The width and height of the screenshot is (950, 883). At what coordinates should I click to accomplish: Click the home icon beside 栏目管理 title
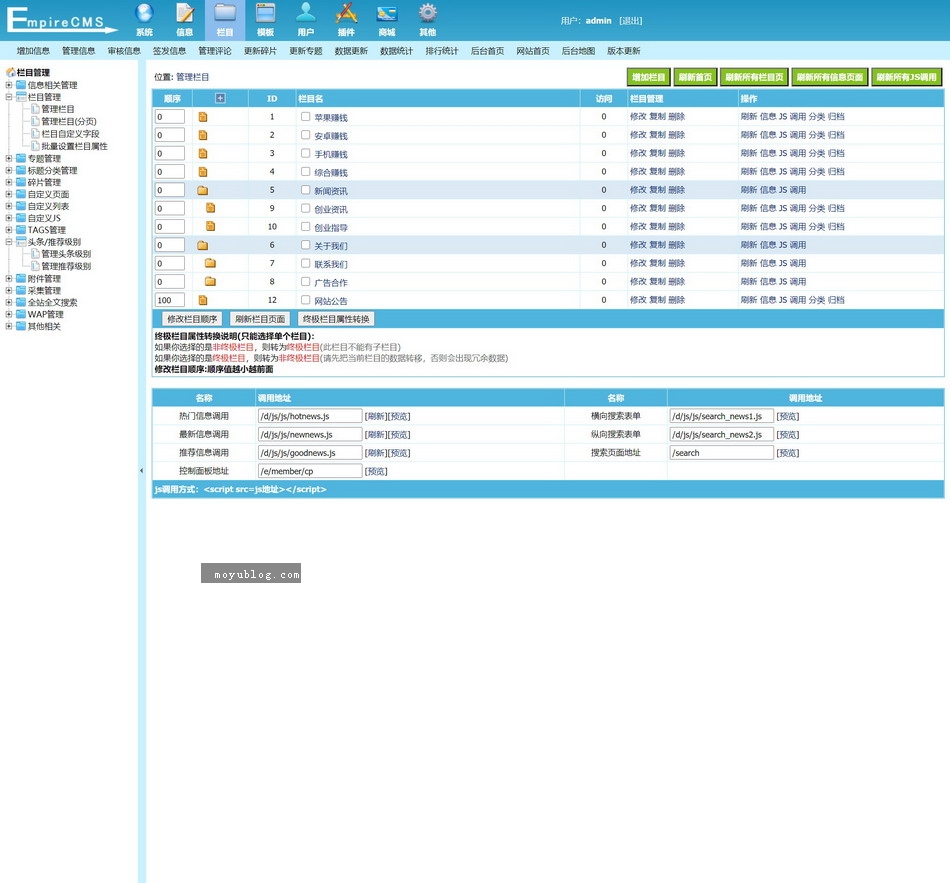tap(10, 72)
